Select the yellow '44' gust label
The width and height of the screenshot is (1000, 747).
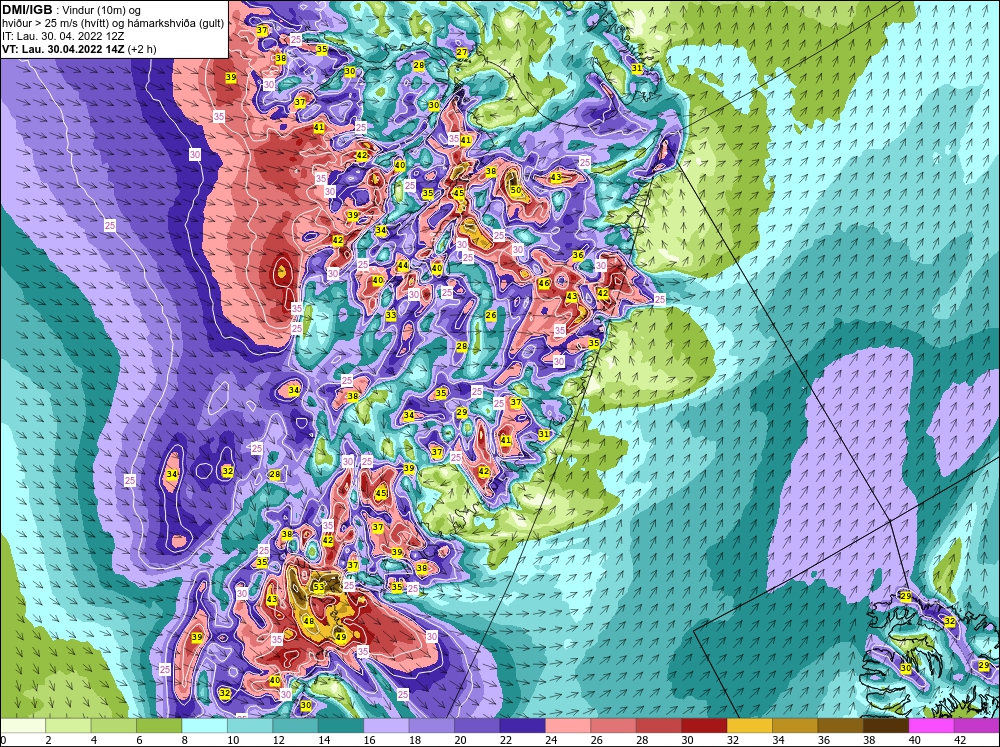[402, 265]
